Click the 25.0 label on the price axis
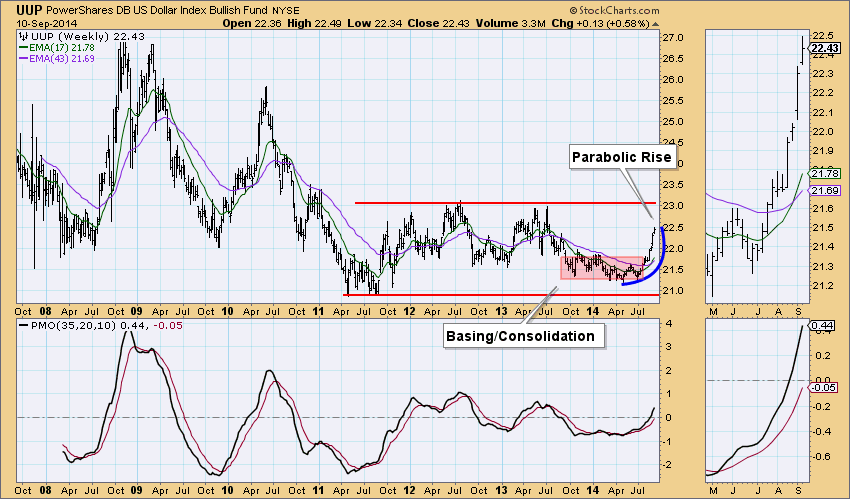 [x=672, y=122]
